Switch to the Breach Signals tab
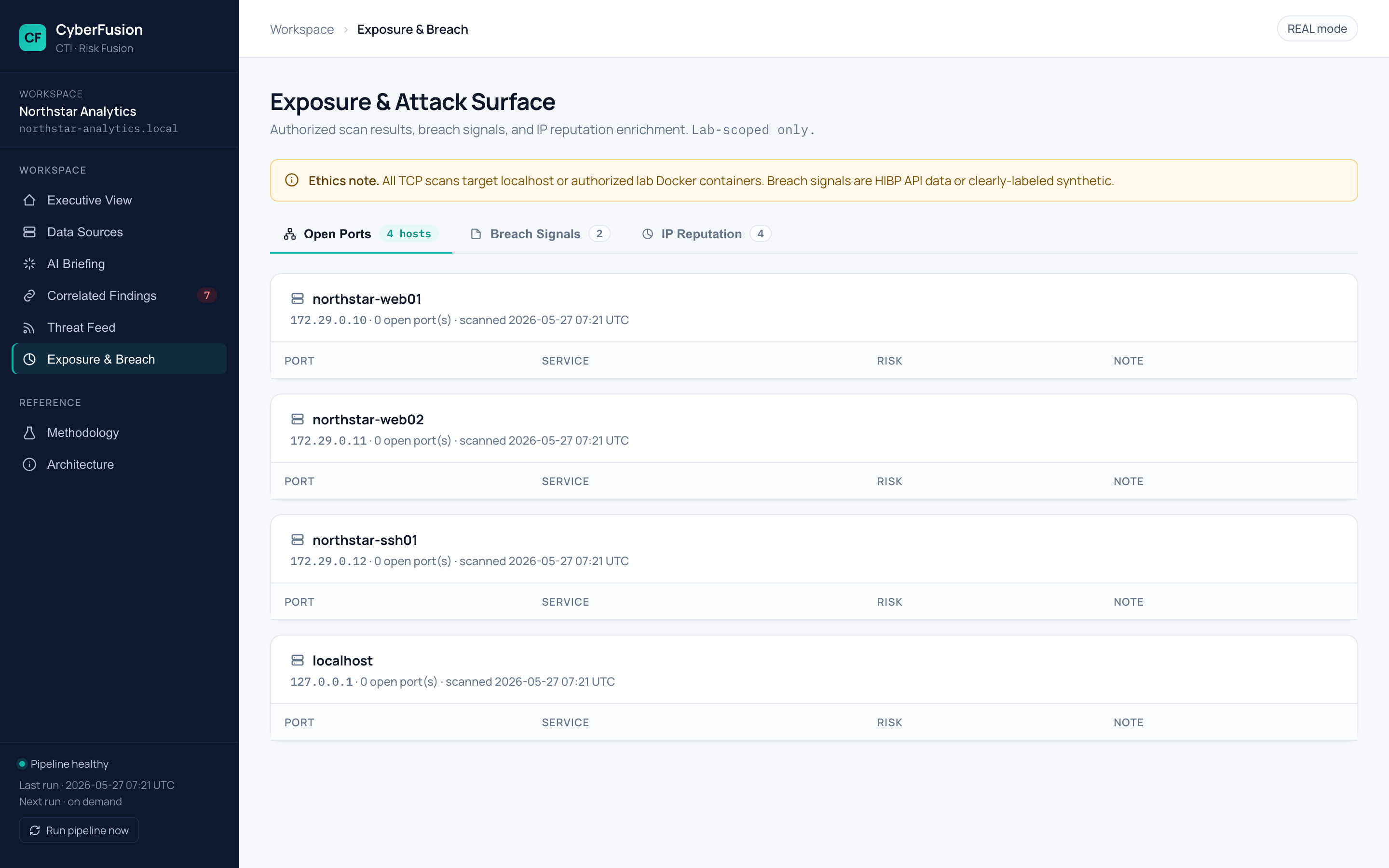The width and height of the screenshot is (1389, 868). (x=540, y=234)
